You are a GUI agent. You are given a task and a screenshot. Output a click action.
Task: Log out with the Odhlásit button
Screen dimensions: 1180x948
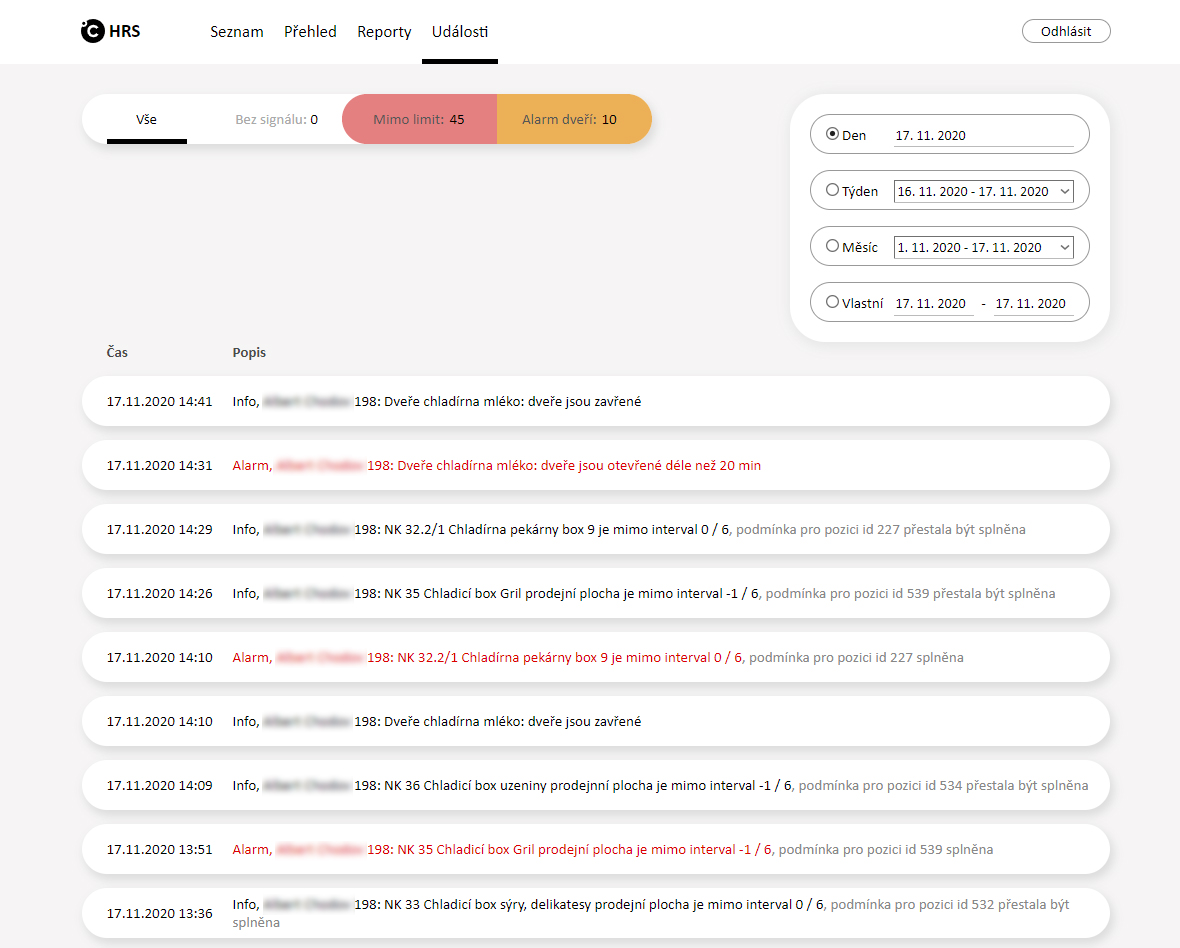(1066, 31)
